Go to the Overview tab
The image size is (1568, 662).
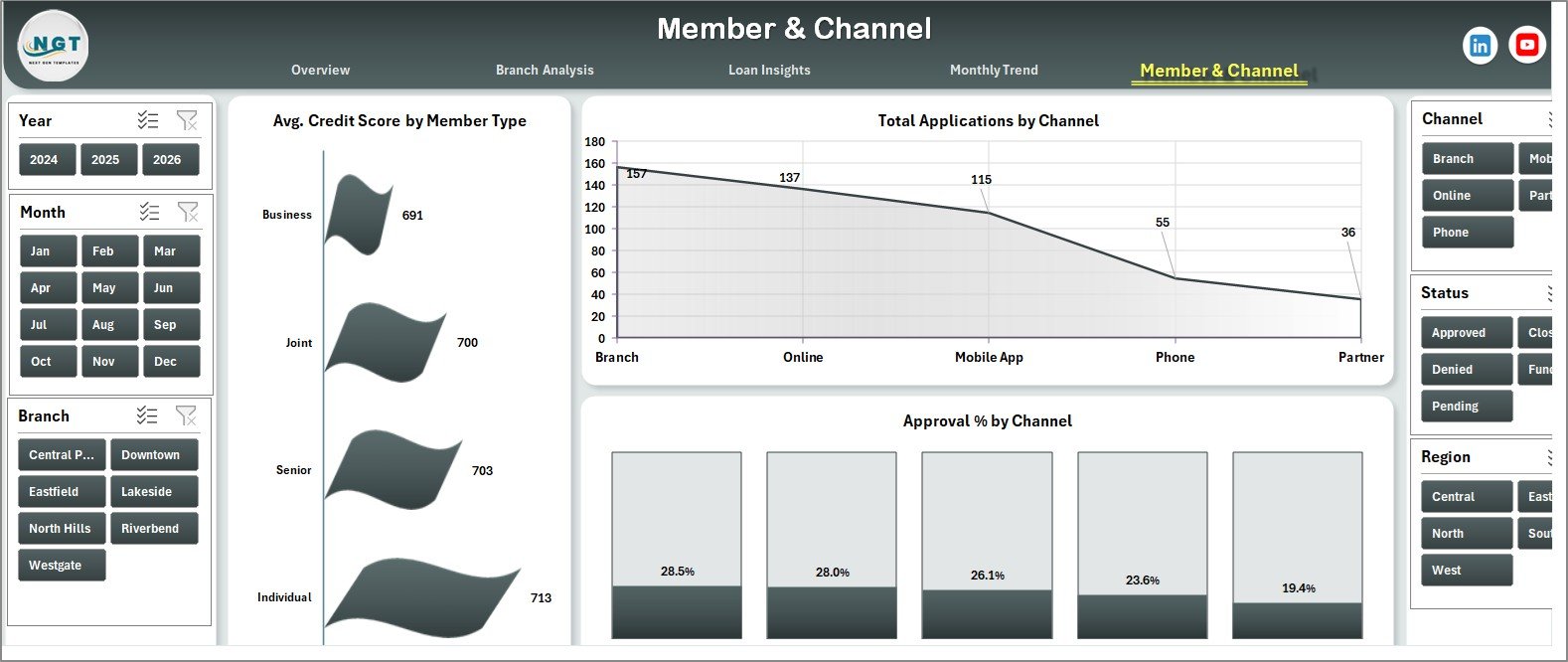point(320,70)
